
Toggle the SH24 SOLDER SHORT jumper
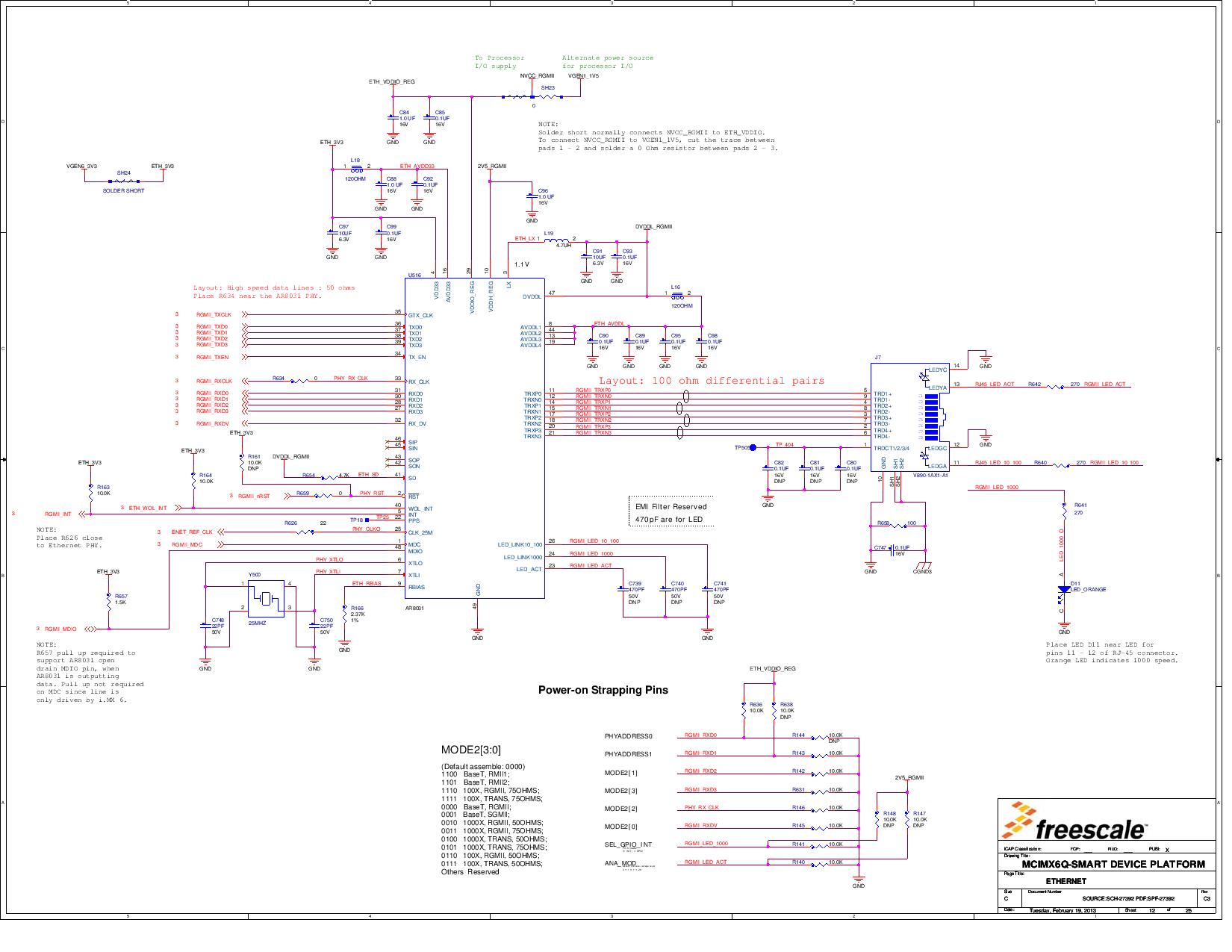(123, 179)
